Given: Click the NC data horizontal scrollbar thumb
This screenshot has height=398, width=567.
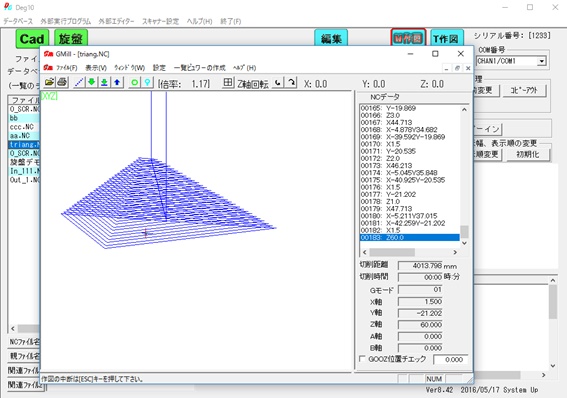Looking at the screenshot, I should (x=392, y=252).
